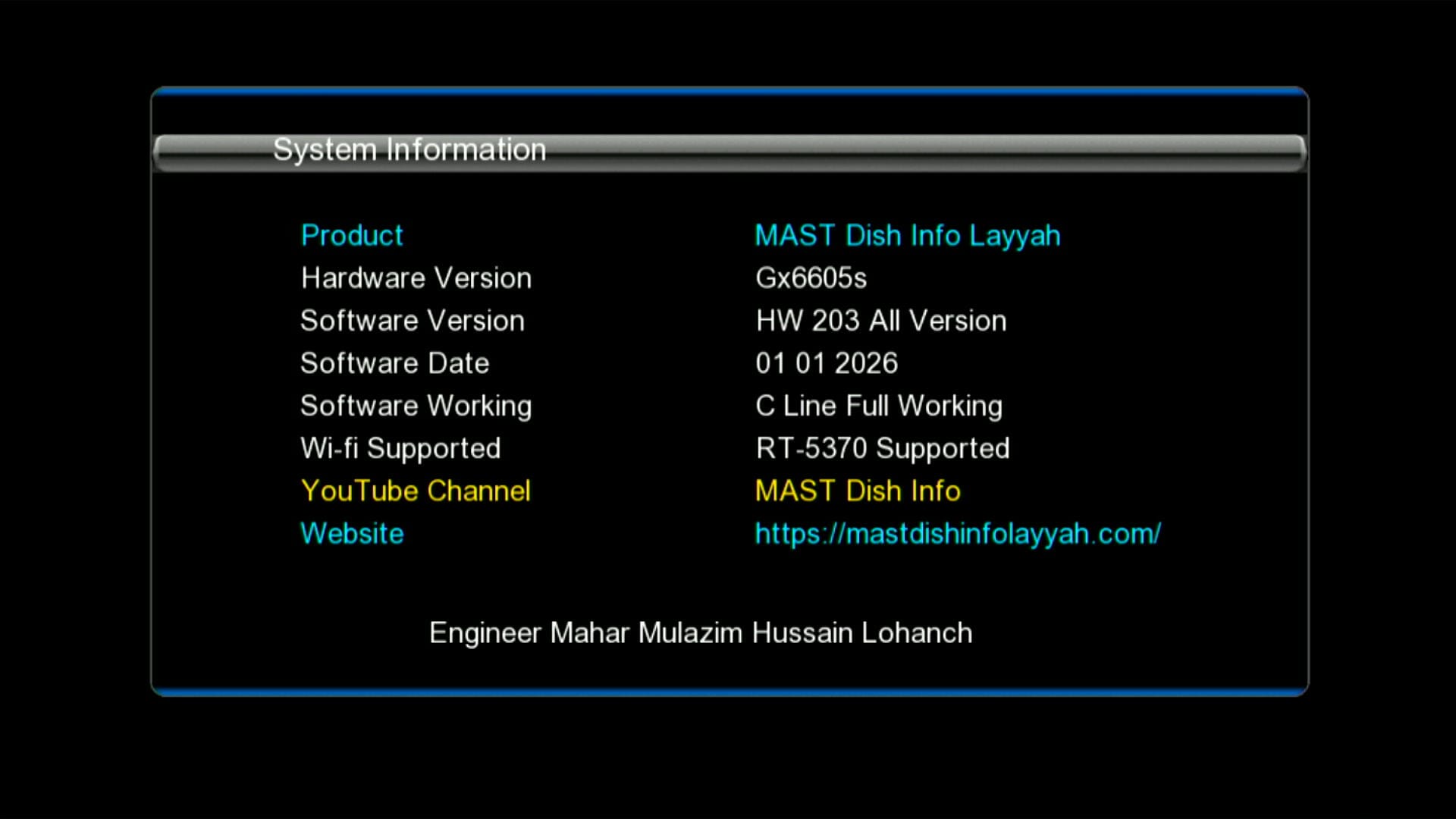Open the mastdishinfolayyah.com website link
Screen dimensions: 1456x819
pyautogui.click(x=957, y=532)
